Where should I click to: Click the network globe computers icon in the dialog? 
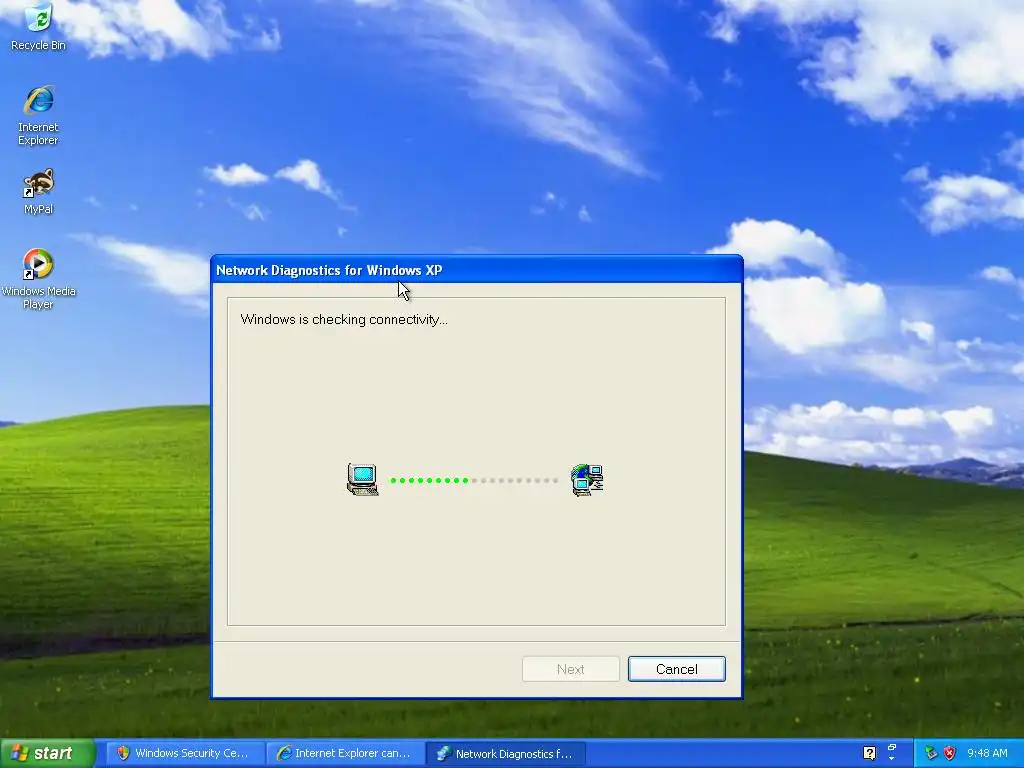tap(587, 480)
